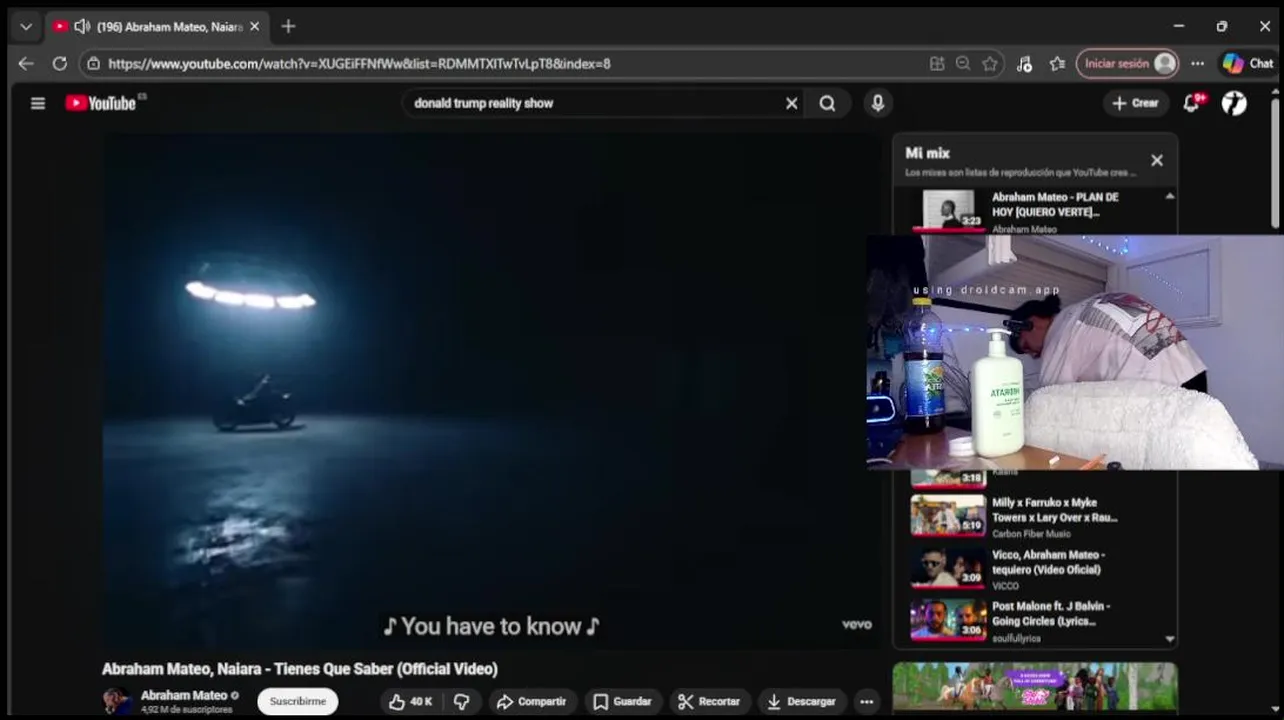Open Abraham Mateo channel name link
Image resolution: width=1284 pixels, height=720 pixels.
(x=184, y=695)
